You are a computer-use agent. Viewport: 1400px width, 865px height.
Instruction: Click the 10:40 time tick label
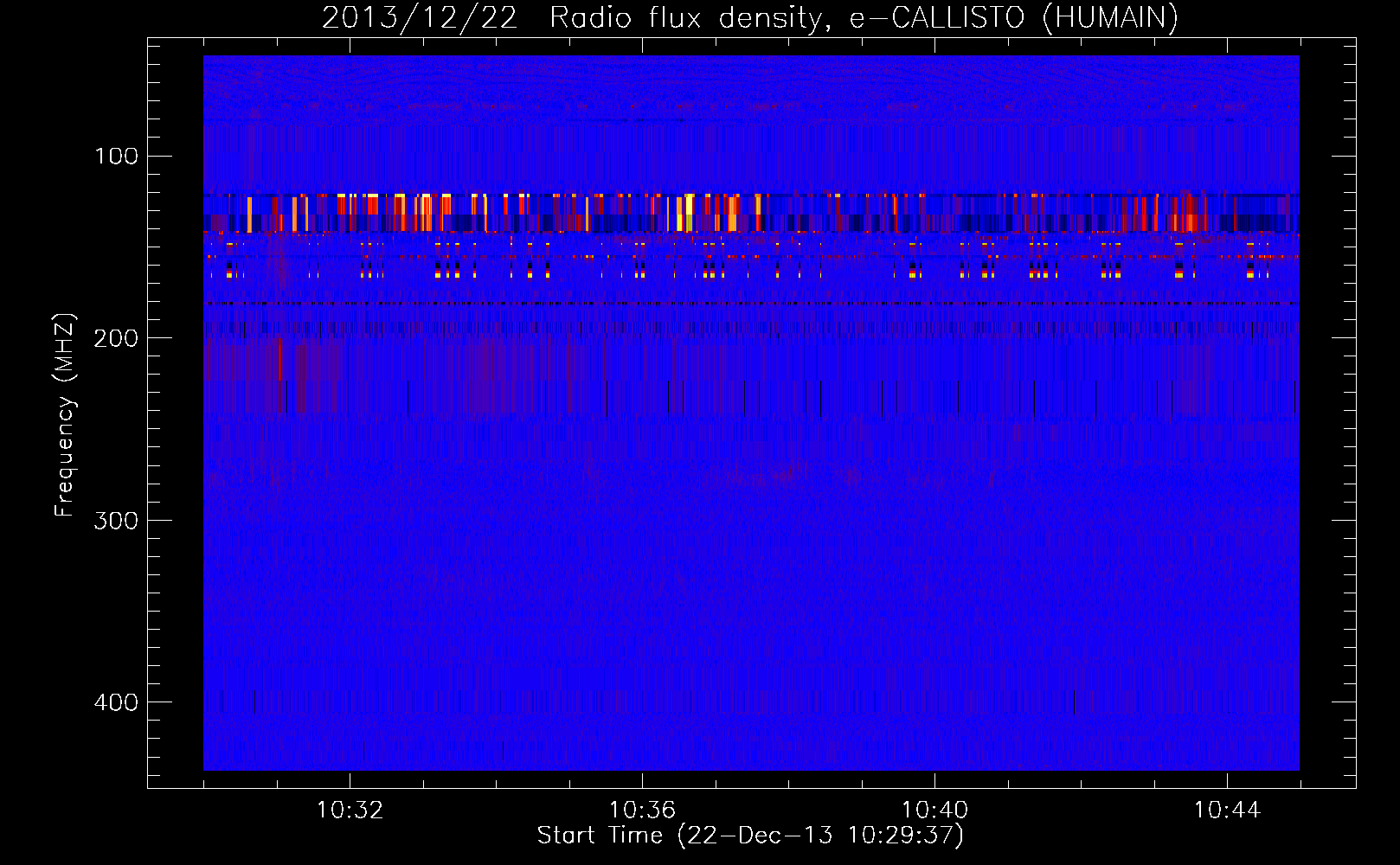point(934,811)
